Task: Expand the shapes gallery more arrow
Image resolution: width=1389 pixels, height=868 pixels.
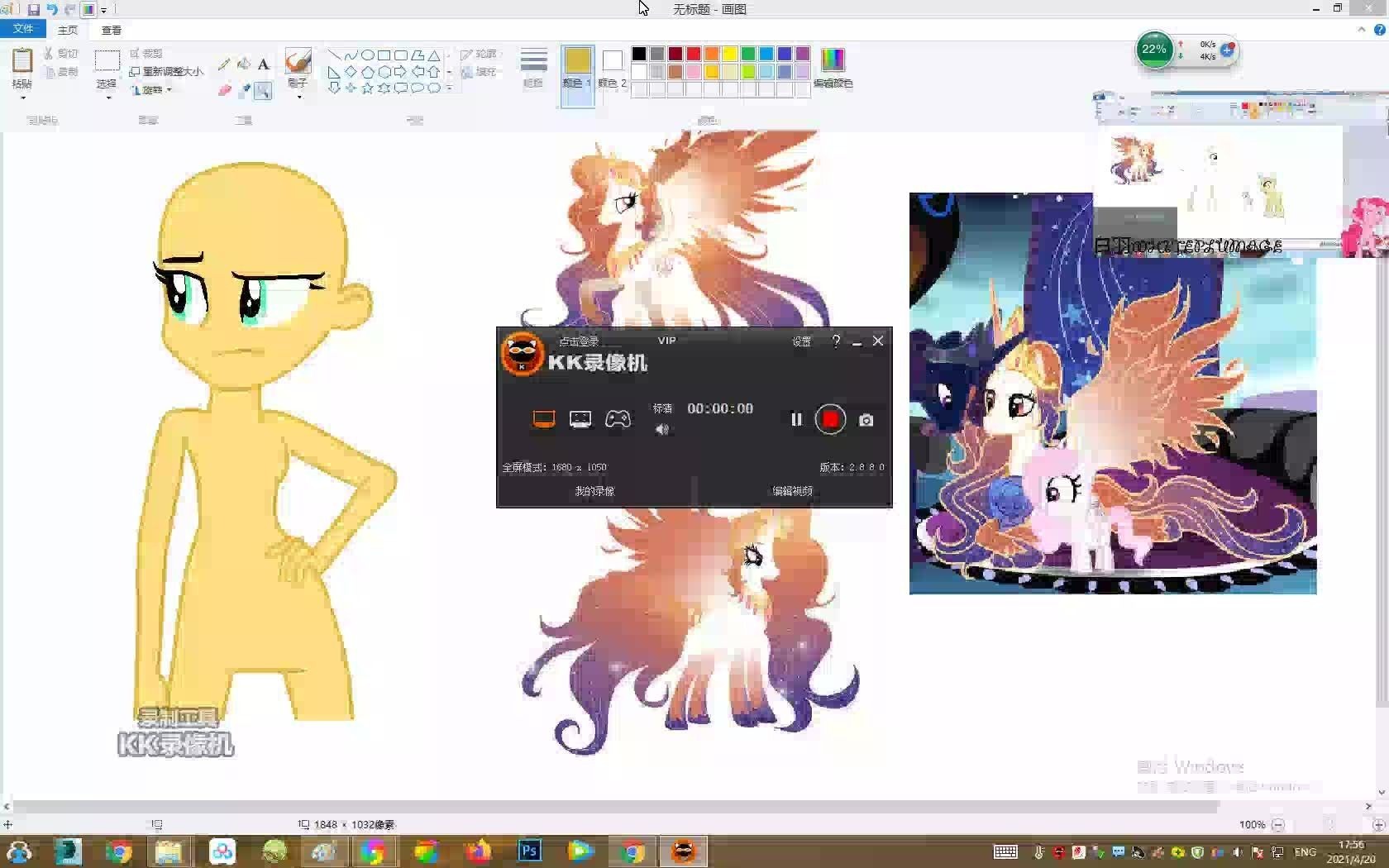Action: [x=449, y=88]
